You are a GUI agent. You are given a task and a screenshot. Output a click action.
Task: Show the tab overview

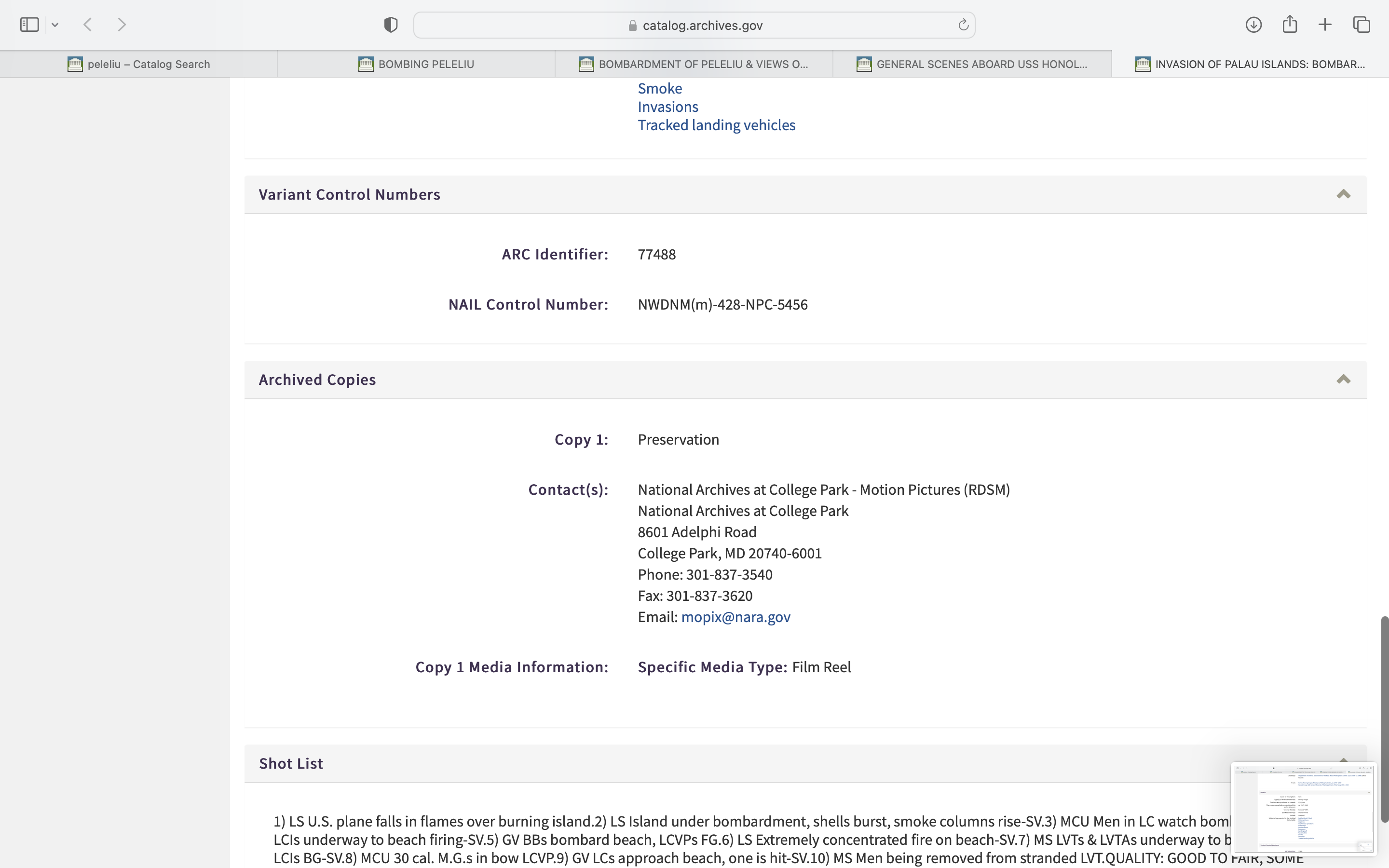pos(1362,25)
